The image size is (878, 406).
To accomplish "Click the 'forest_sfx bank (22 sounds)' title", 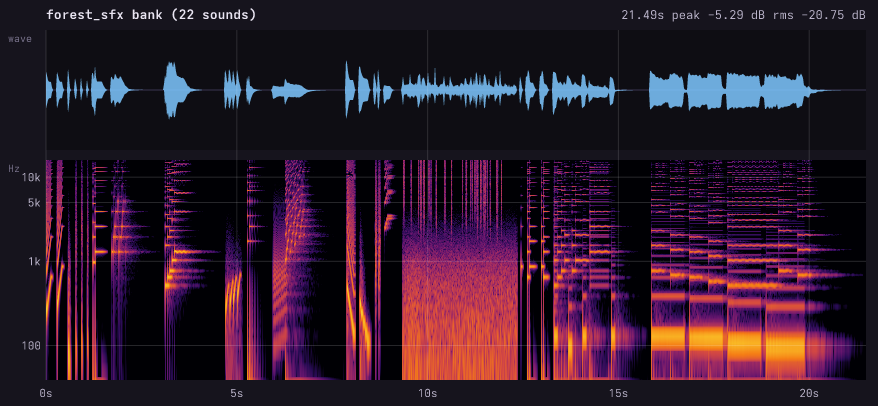I will pos(151,15).
